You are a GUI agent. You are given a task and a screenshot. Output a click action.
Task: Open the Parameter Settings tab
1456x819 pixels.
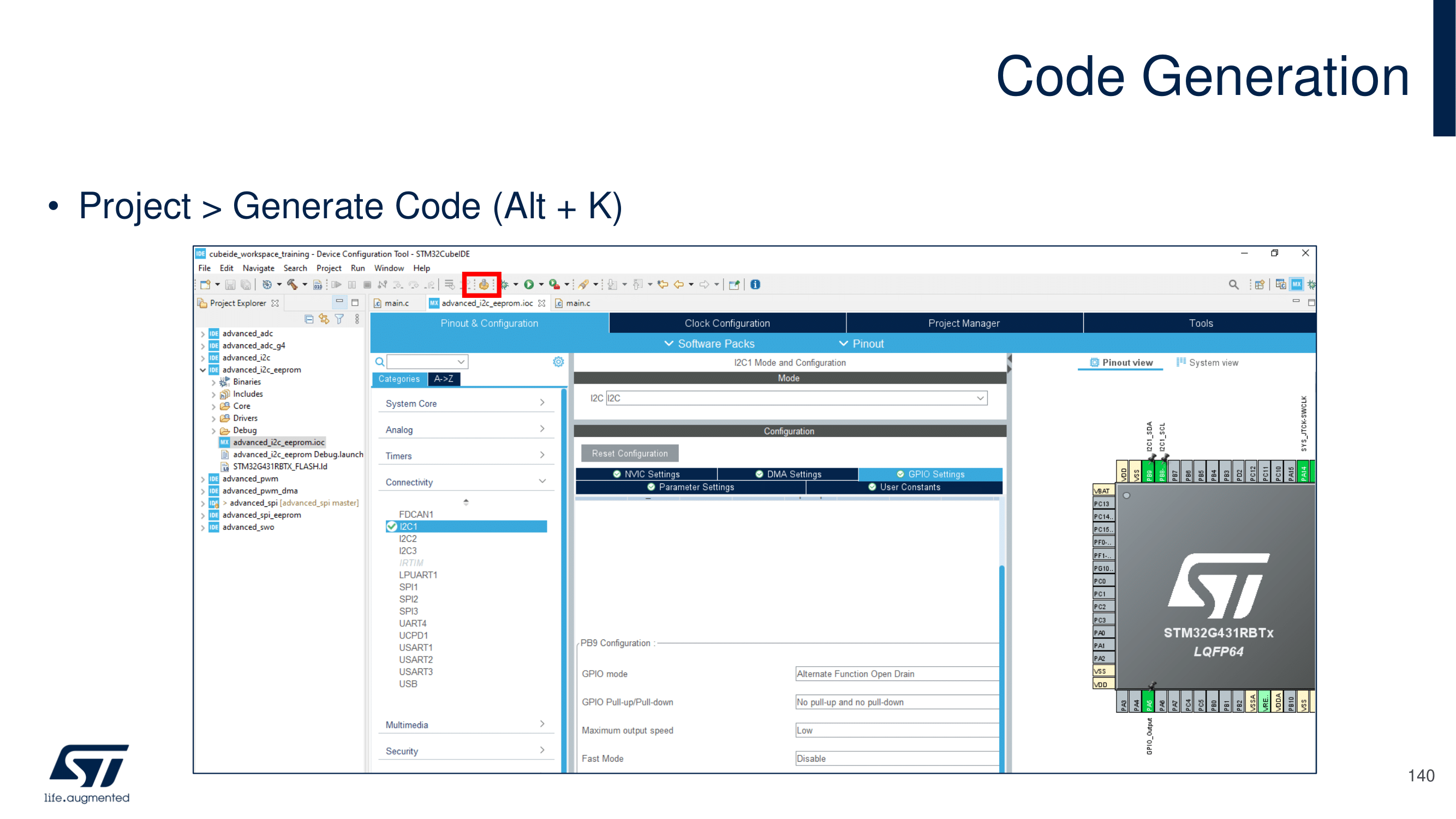click(690, 487)
